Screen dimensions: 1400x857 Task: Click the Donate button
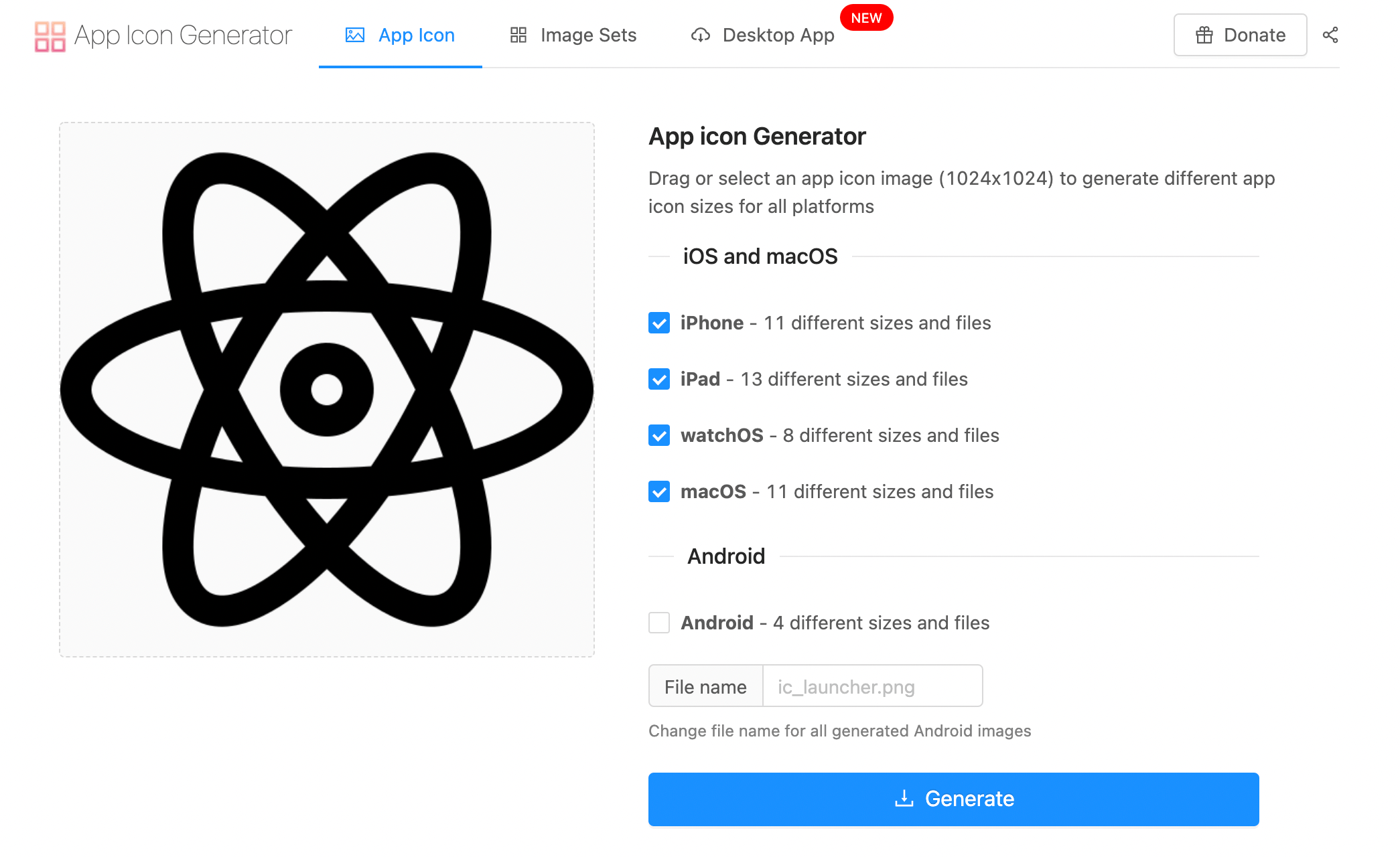[1240, 35]
